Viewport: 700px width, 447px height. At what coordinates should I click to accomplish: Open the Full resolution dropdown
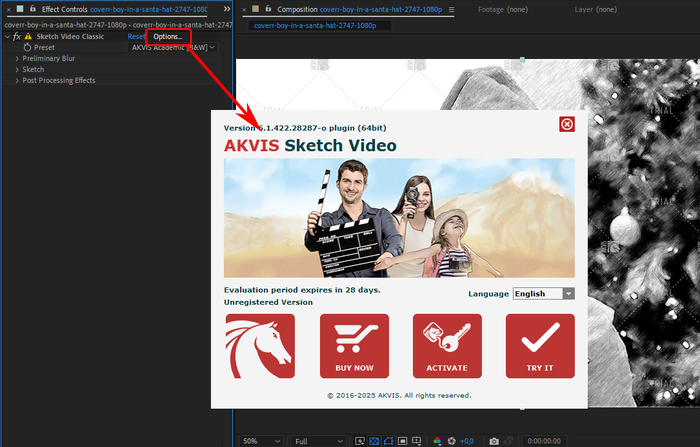click(x=318, y=441)
